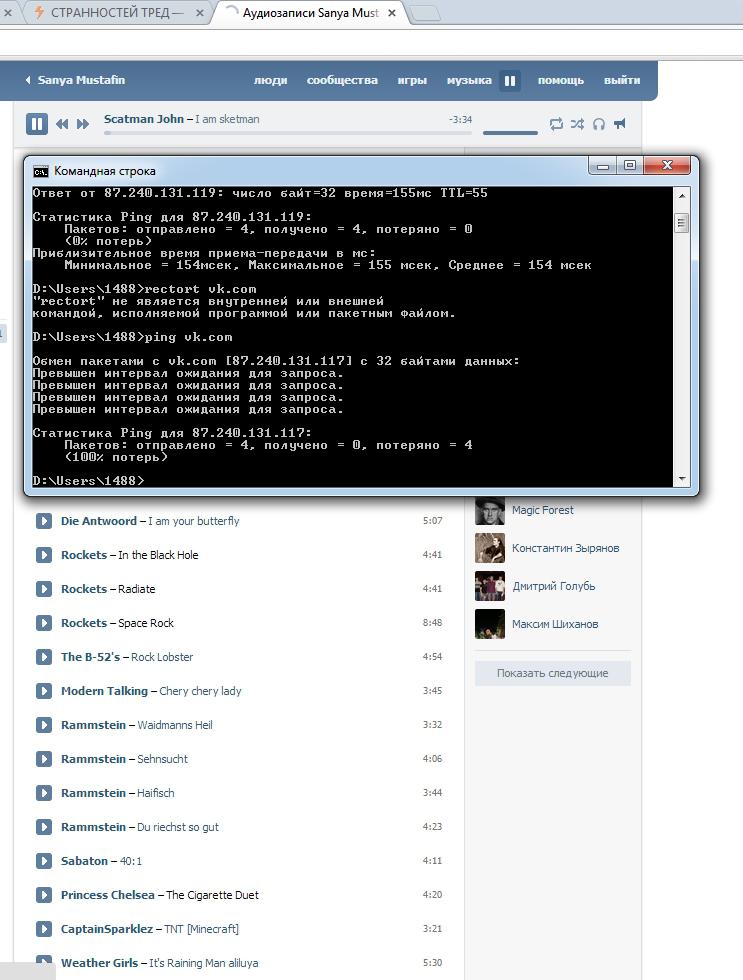Click the -3:34 remaining time display
Viewport: 743px width, 980px height.
(x=461, y=119)
